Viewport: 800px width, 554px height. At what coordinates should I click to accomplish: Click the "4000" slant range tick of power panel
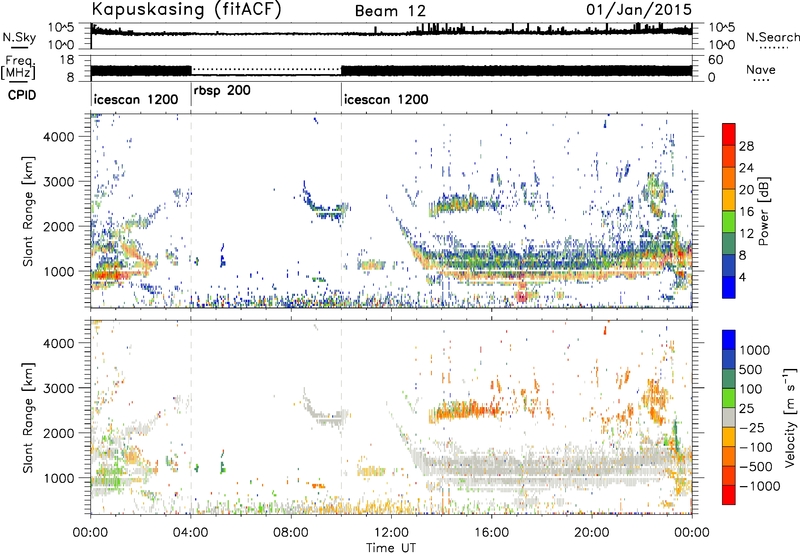[x=58, y=137]
